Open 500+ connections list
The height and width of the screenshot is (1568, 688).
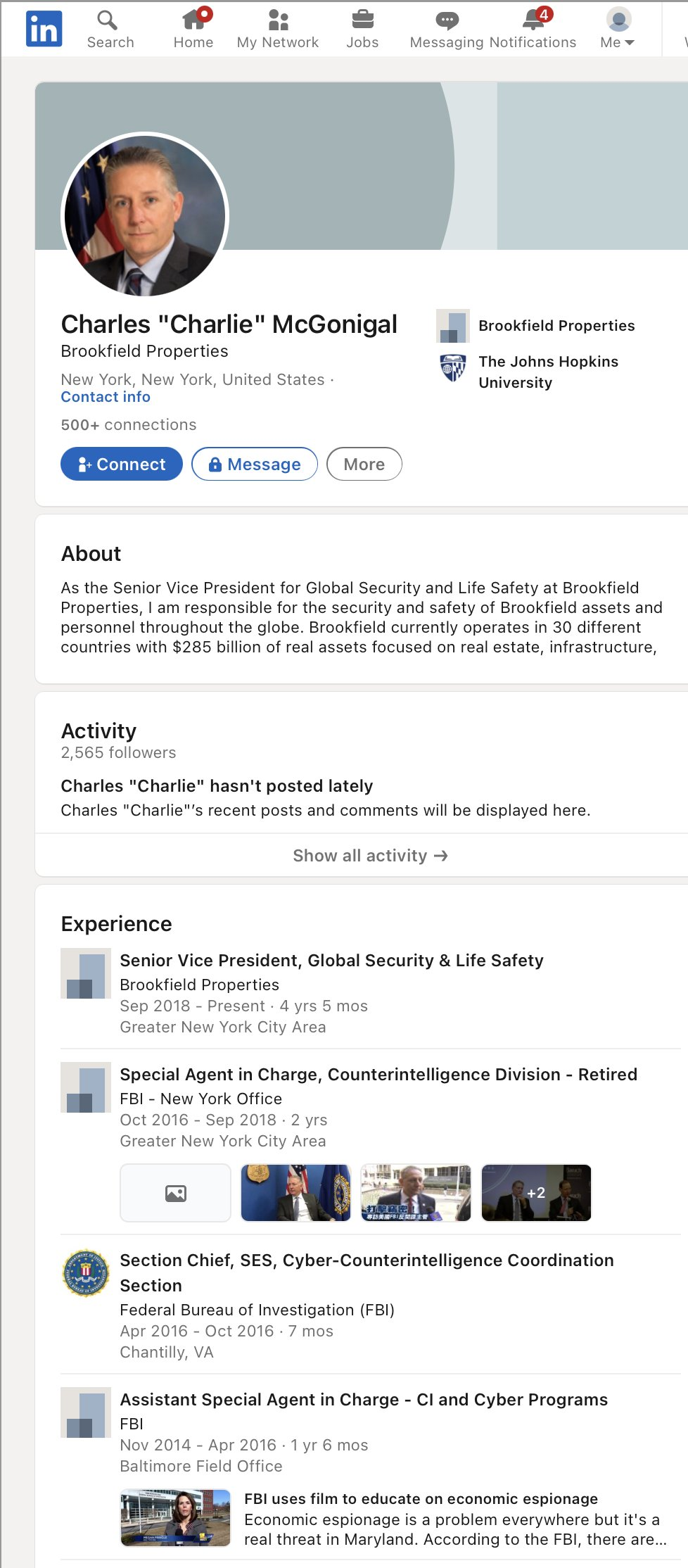[129, 425]
